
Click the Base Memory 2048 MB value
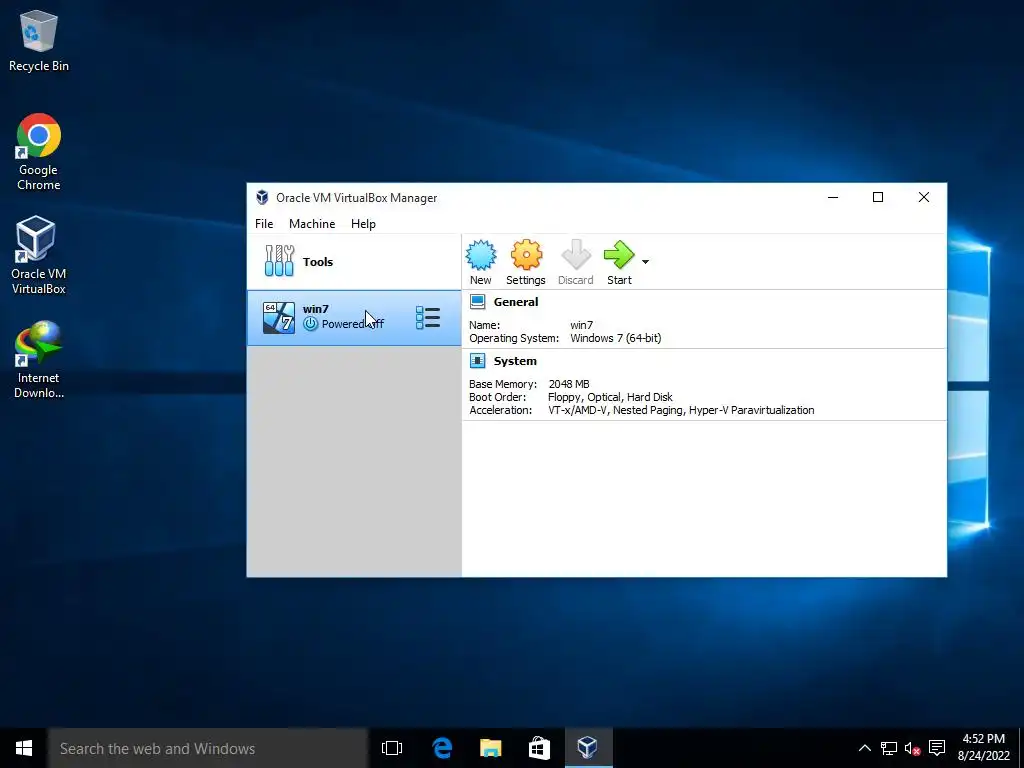click(x=569, y=384)
